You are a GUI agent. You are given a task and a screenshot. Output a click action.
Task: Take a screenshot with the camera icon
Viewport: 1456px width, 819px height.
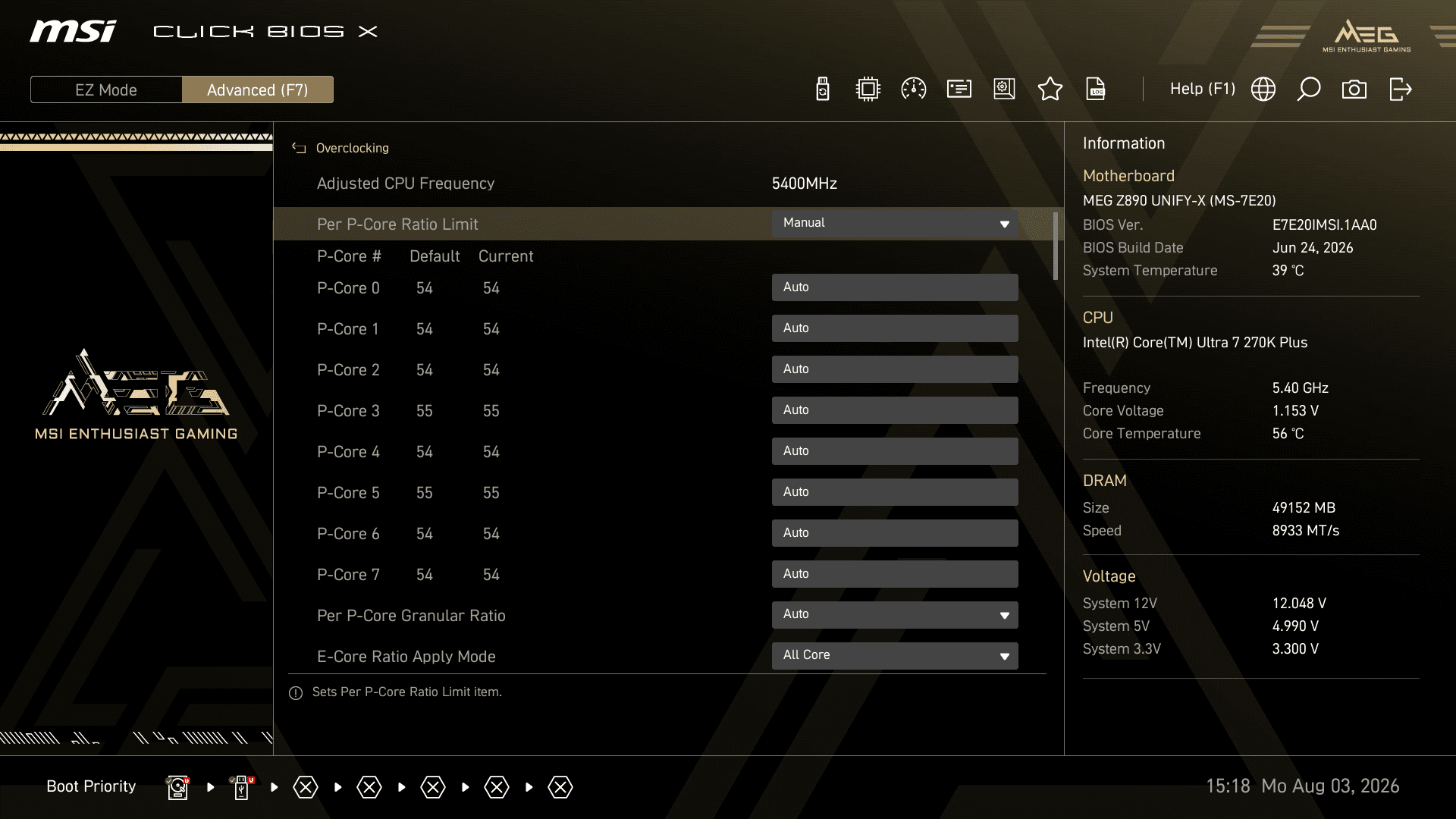point(1354,89)
